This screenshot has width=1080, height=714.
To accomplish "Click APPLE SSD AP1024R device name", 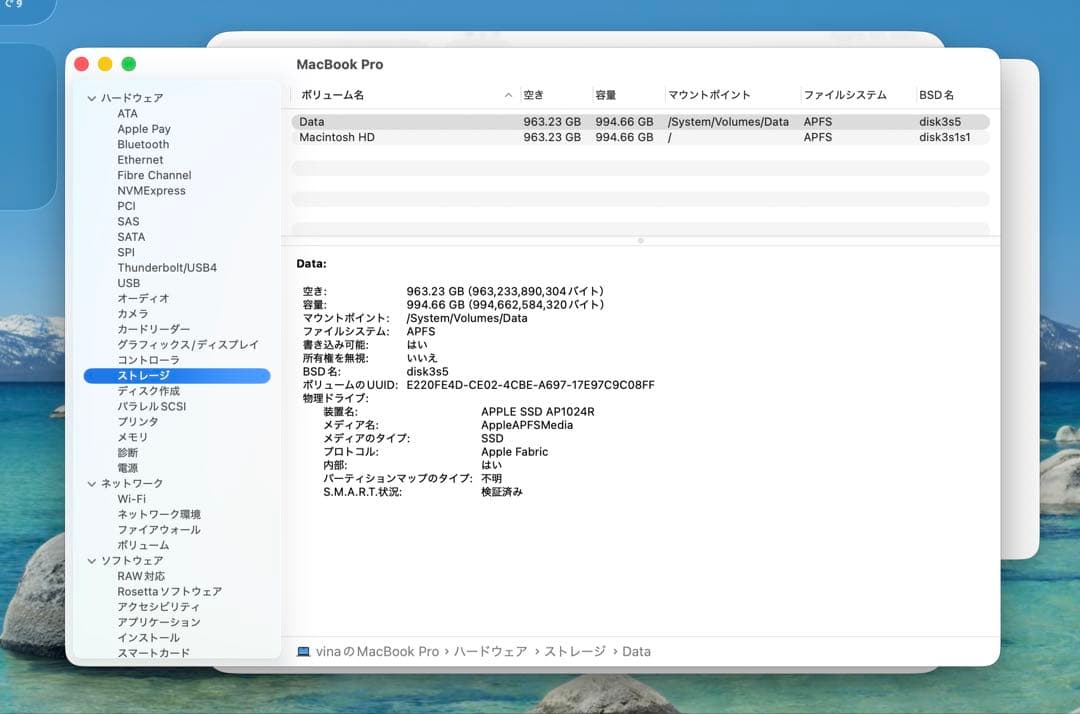I will tap(538, 412).
